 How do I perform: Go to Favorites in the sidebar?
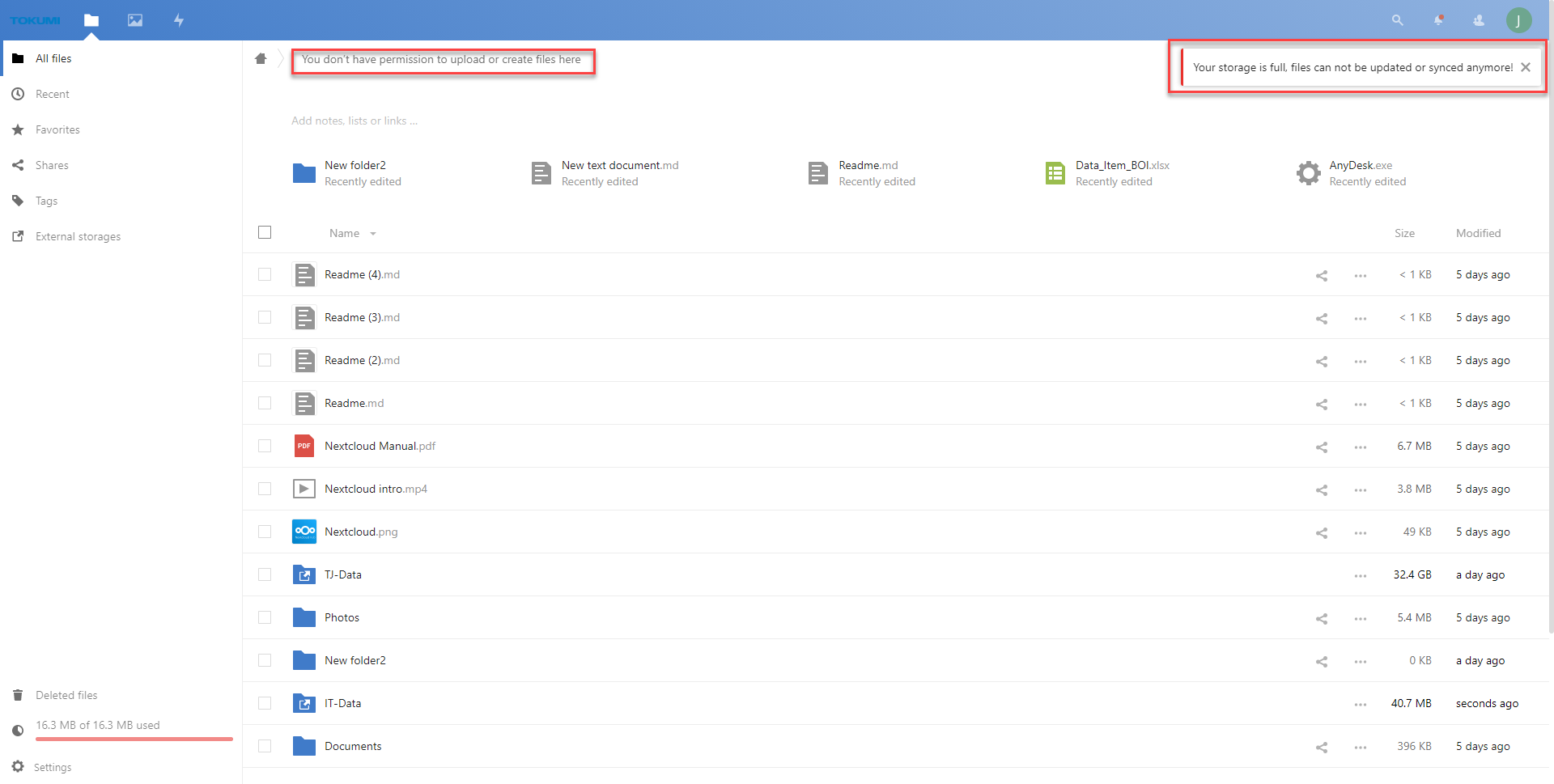[x=57, y=129]
